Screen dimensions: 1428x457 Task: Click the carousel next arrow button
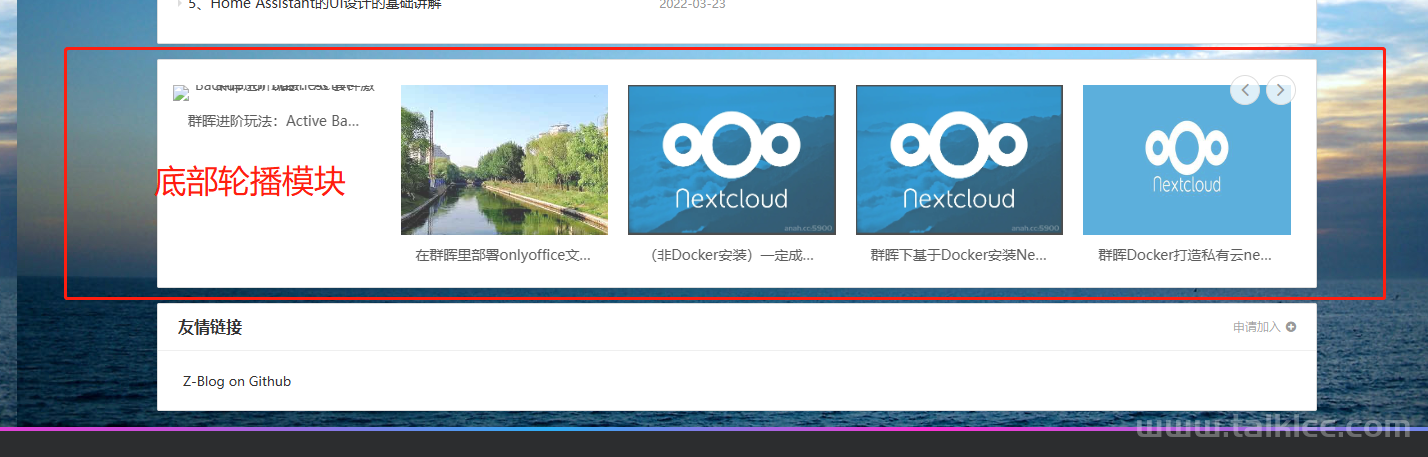click(x=1281, y=90)
